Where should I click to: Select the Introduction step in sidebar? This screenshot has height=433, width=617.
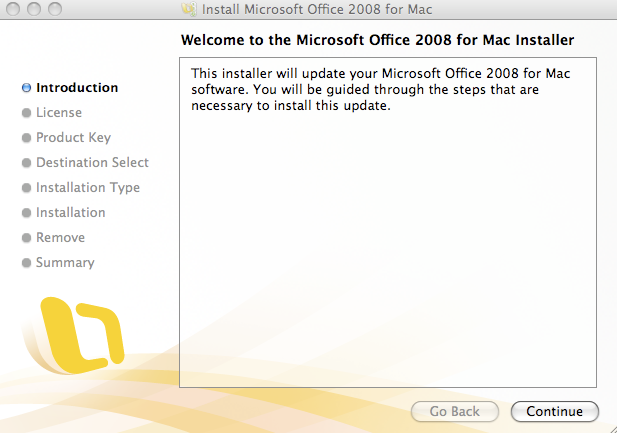[77, 88]
